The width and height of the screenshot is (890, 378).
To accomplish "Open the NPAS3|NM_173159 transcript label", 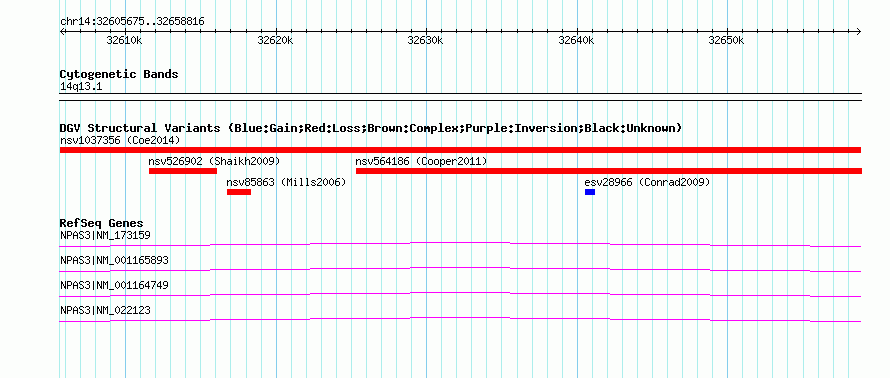I will 105,235.
